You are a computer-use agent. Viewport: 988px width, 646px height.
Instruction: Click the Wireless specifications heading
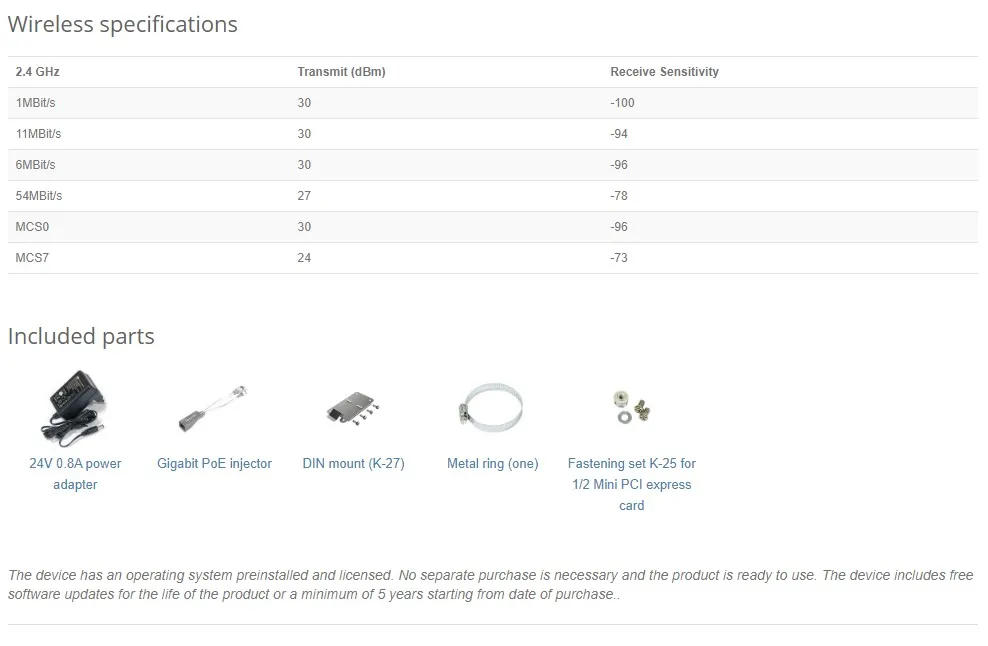[x=123, y=25]
